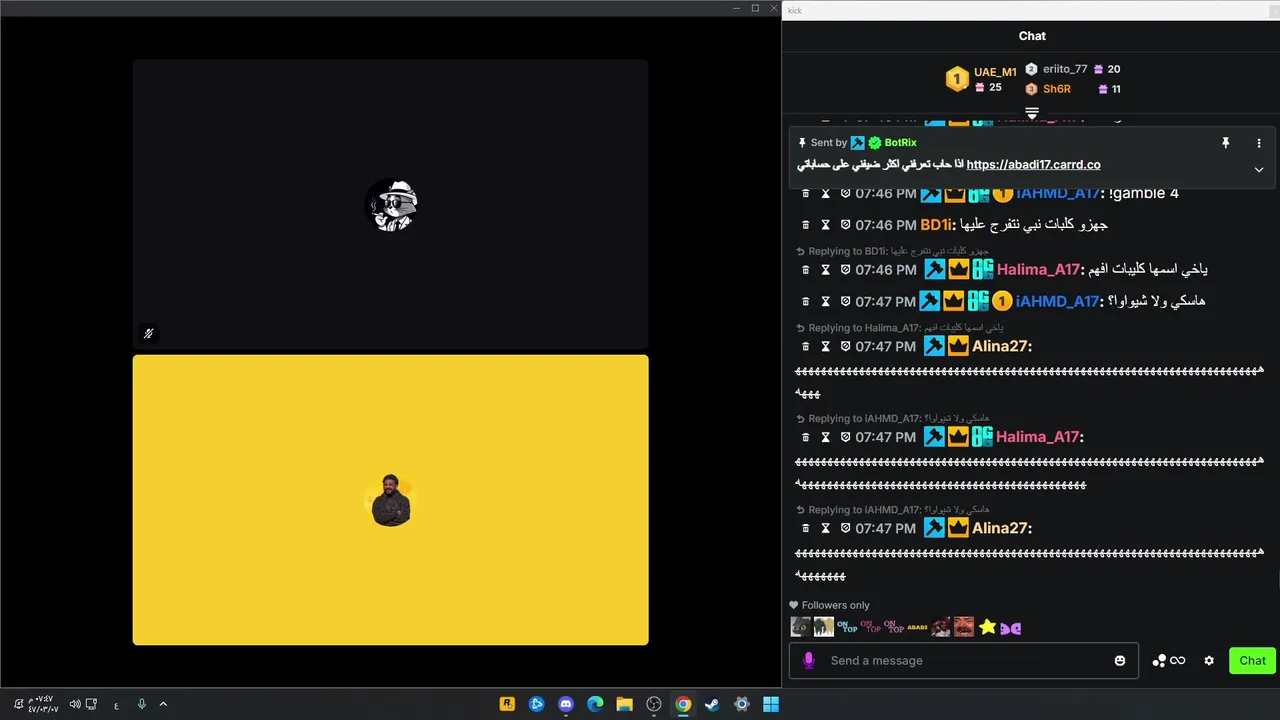Insert the purple emote at row end
The width and height of the screenshot is (1280, 720).
click(1011, 628)
